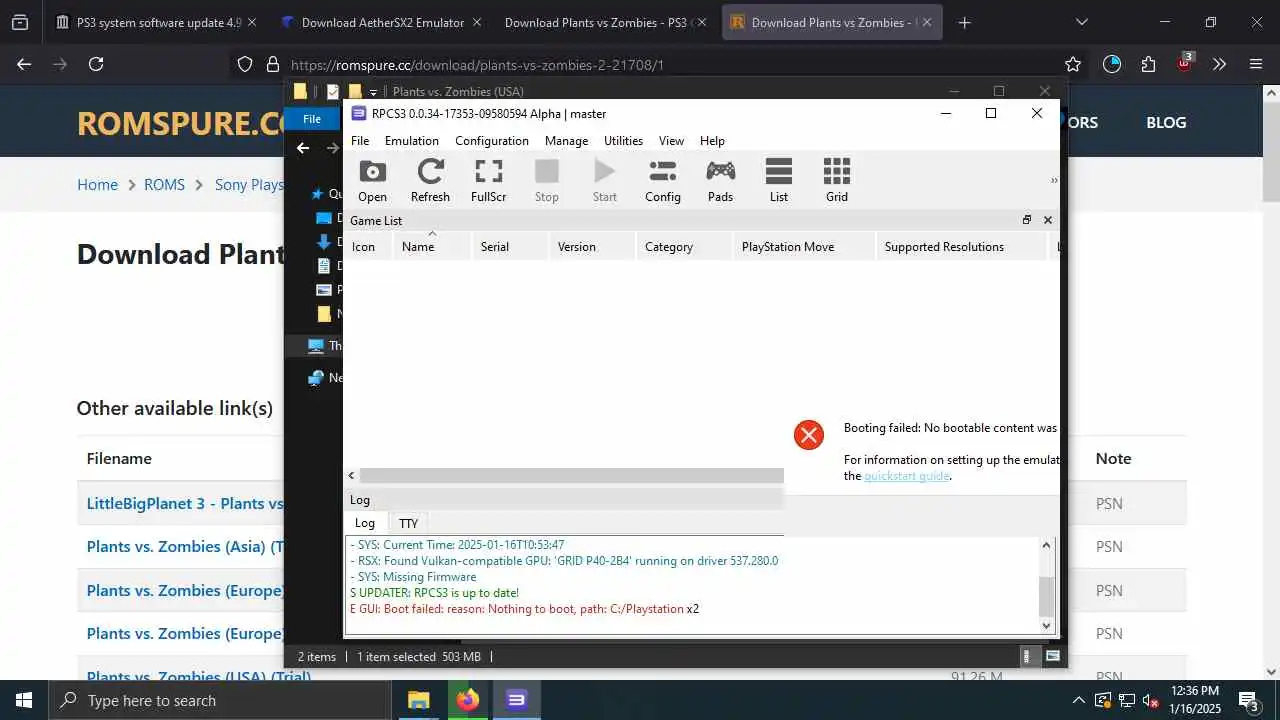Click the log panel scrollbar thumb
Screen dimensions: 1280x720
(1047, 597)
